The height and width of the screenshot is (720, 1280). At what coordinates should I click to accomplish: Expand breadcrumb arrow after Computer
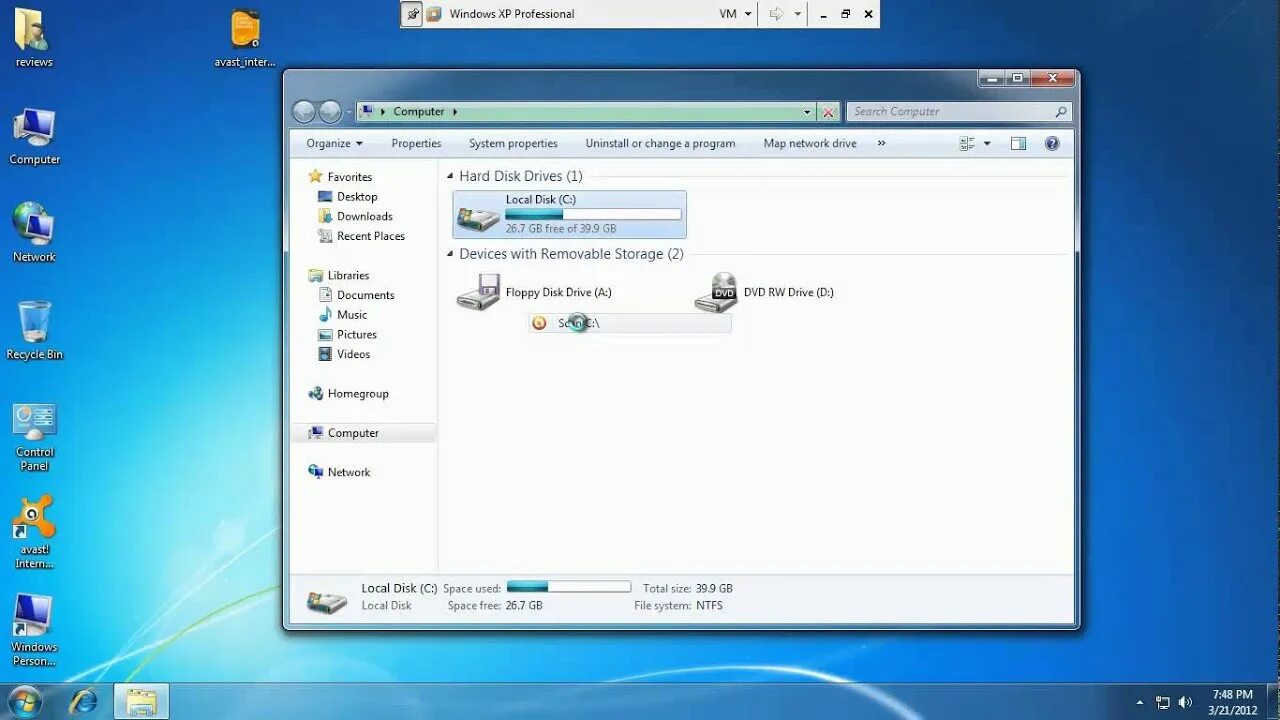[455, 112]
